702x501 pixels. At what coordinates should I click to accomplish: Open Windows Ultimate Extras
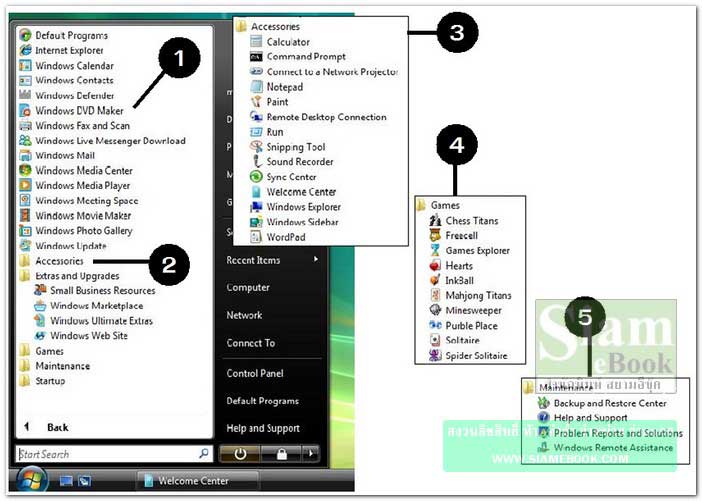[x=94, y=321]
